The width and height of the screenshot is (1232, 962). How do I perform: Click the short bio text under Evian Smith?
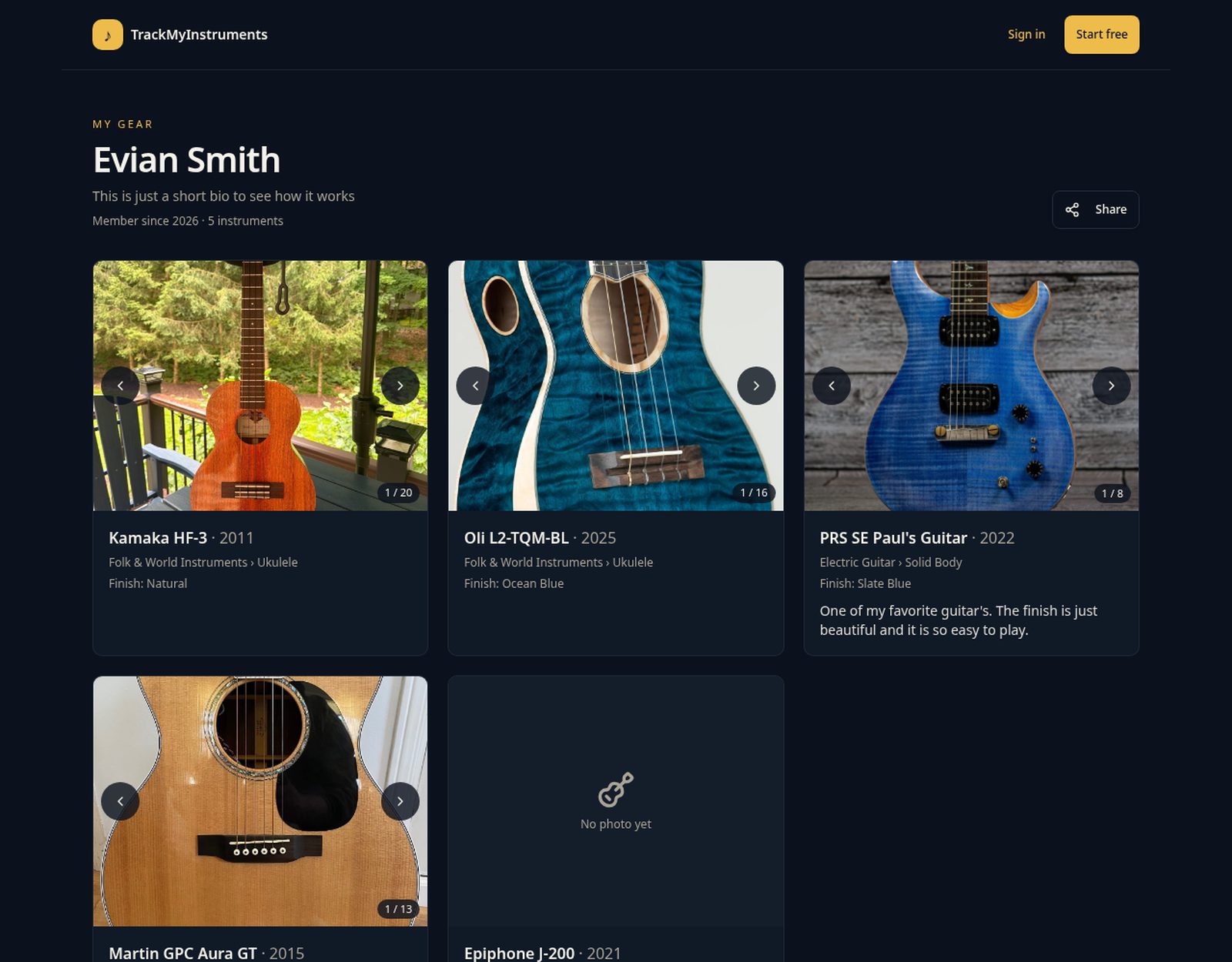click(223, 196)
